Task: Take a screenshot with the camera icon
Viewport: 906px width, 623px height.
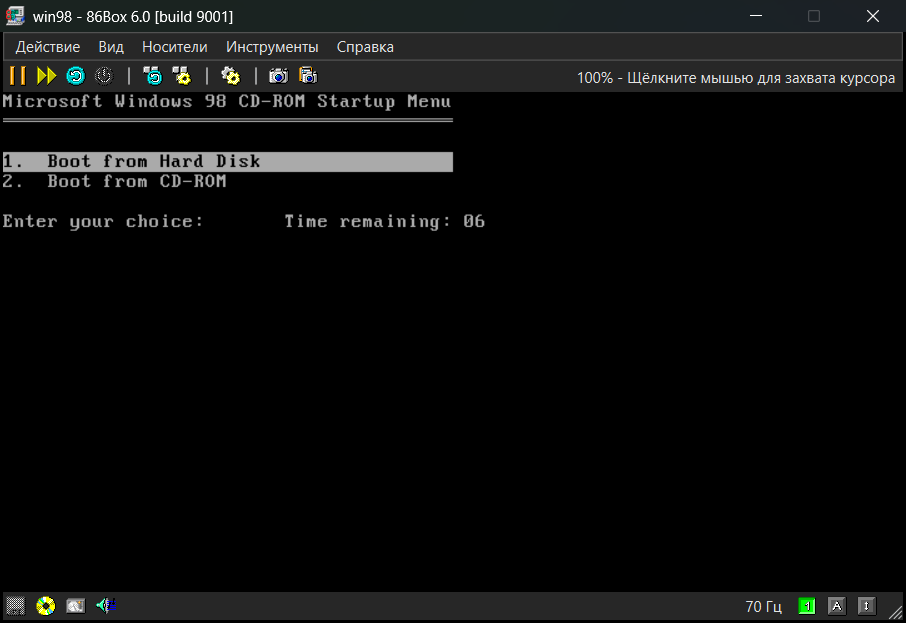Action: click(279, 76)
